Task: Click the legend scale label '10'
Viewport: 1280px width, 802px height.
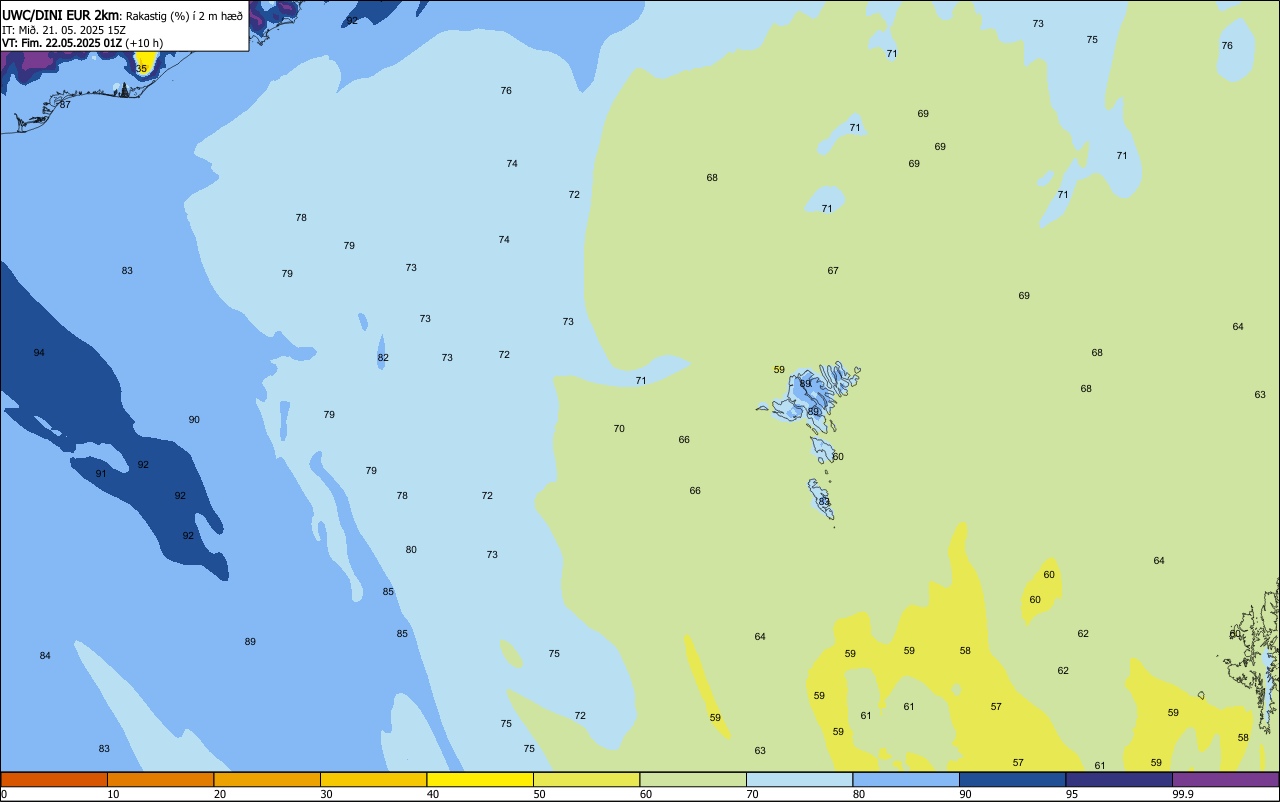Action: click(x=113, y=794)
